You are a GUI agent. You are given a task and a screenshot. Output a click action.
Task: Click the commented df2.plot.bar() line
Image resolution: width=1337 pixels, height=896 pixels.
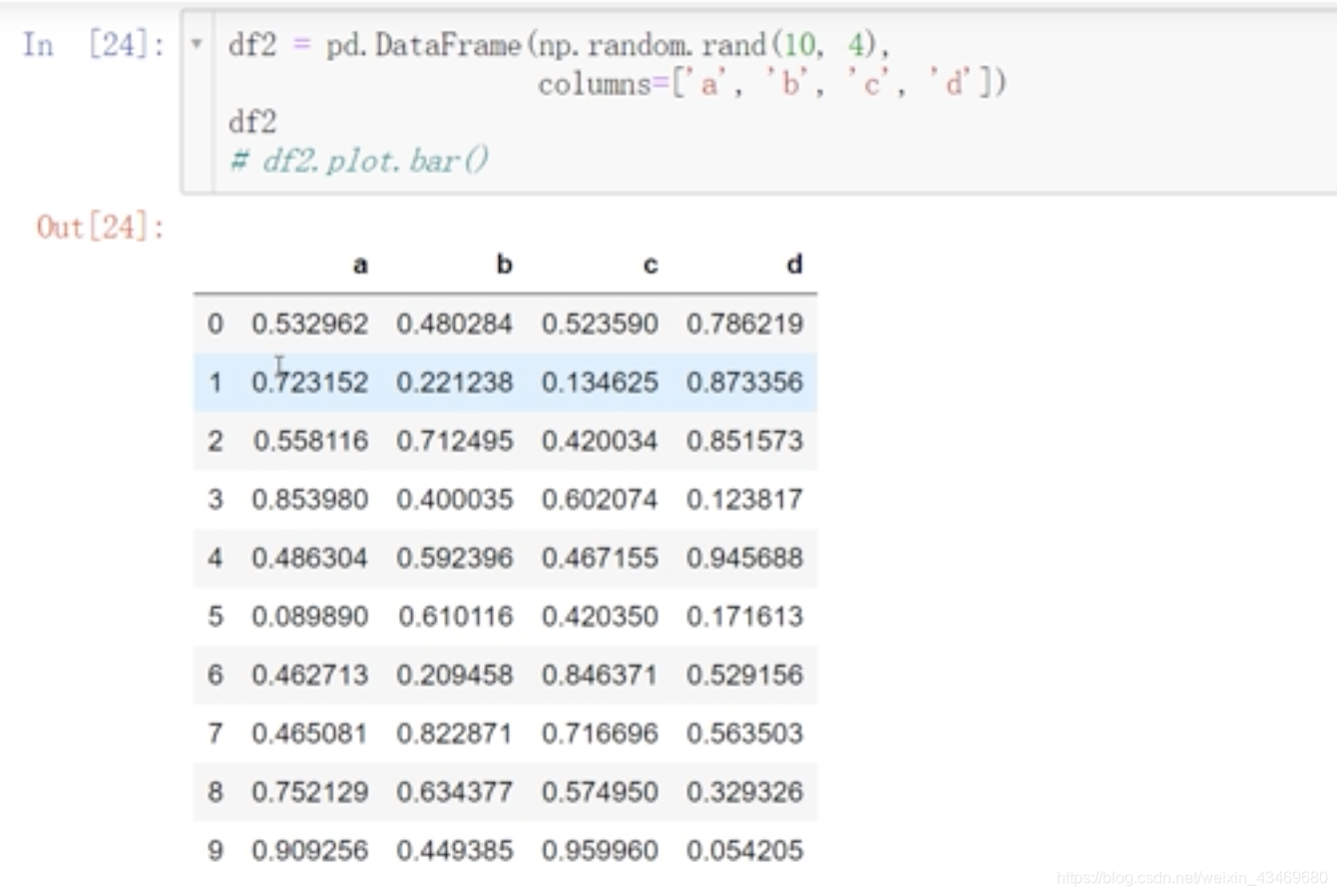click(x=359, y=161)
